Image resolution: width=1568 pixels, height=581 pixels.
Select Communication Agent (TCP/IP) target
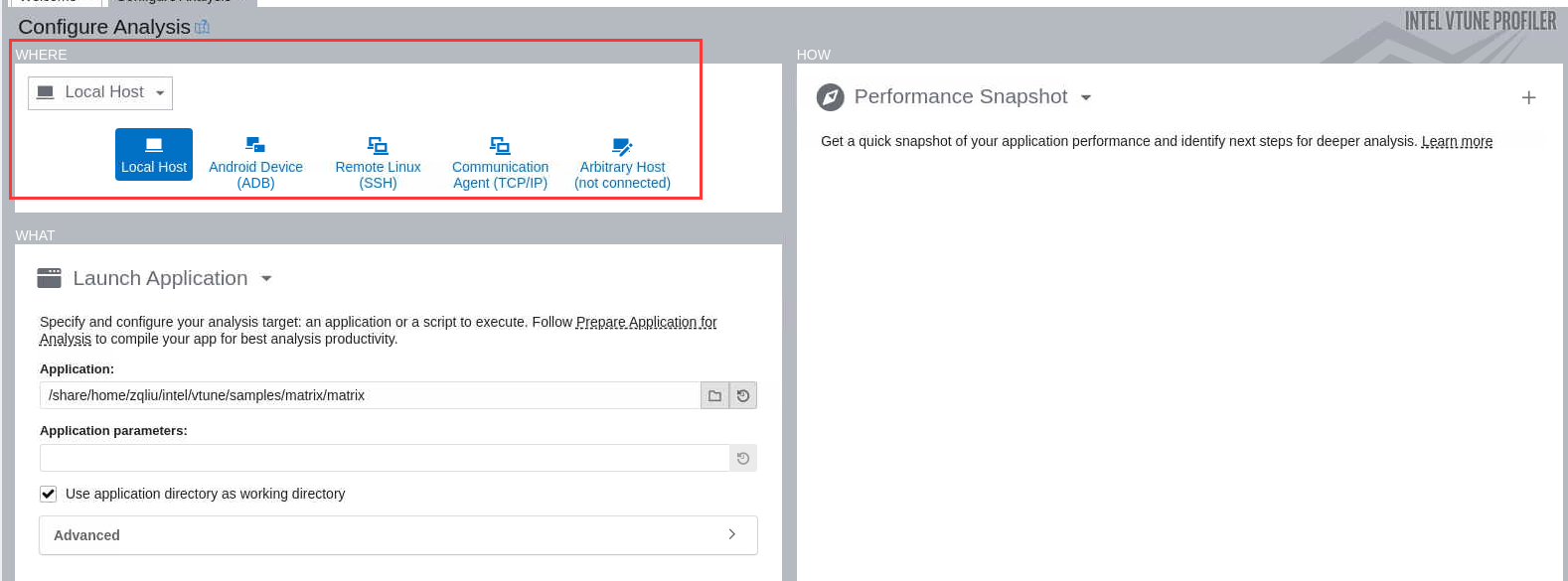500,162
